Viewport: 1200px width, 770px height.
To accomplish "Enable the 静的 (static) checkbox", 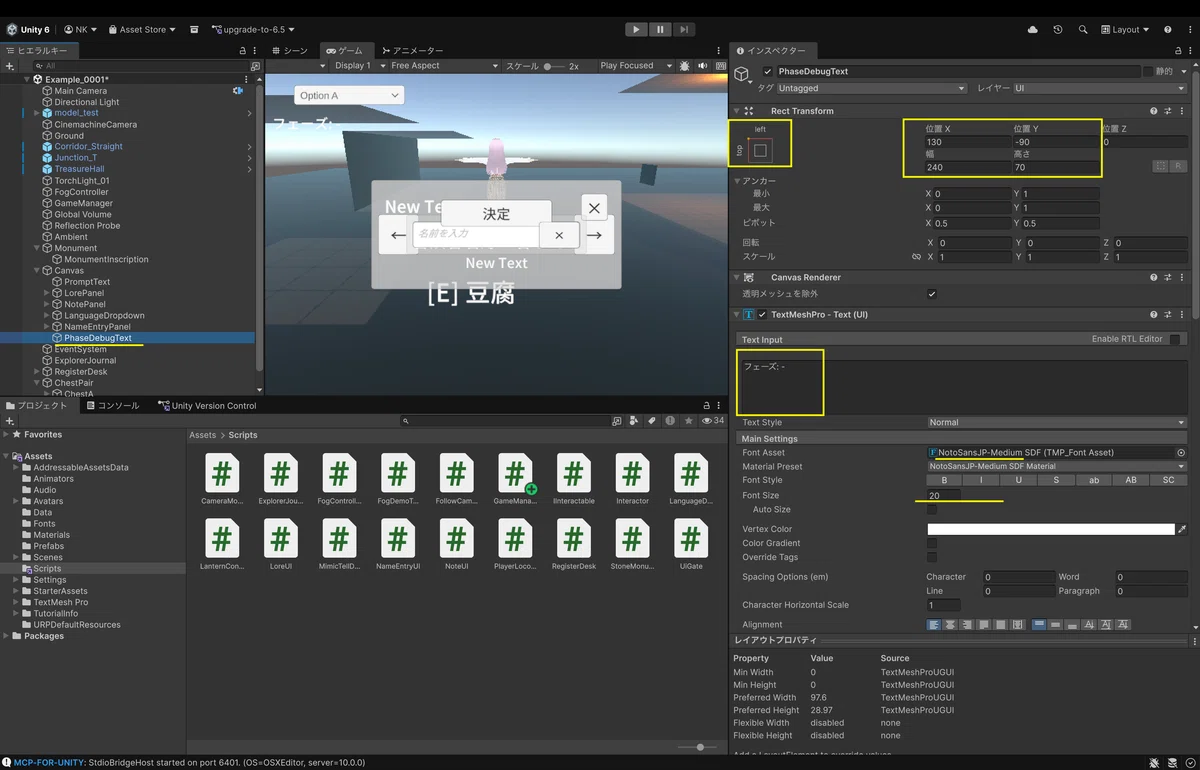I will pos(1147,72).
